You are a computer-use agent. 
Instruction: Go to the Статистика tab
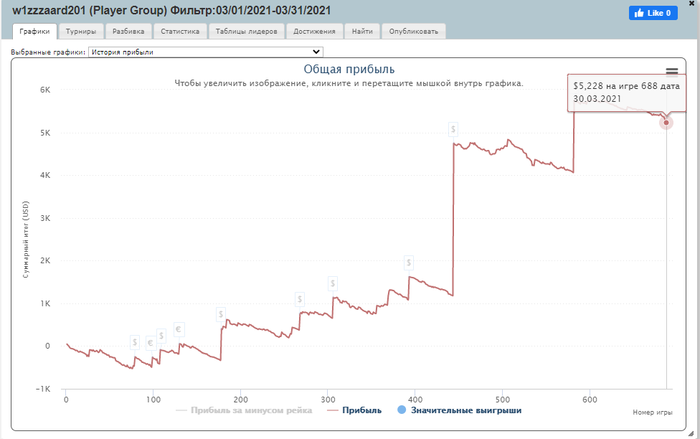tap(180, 31)
